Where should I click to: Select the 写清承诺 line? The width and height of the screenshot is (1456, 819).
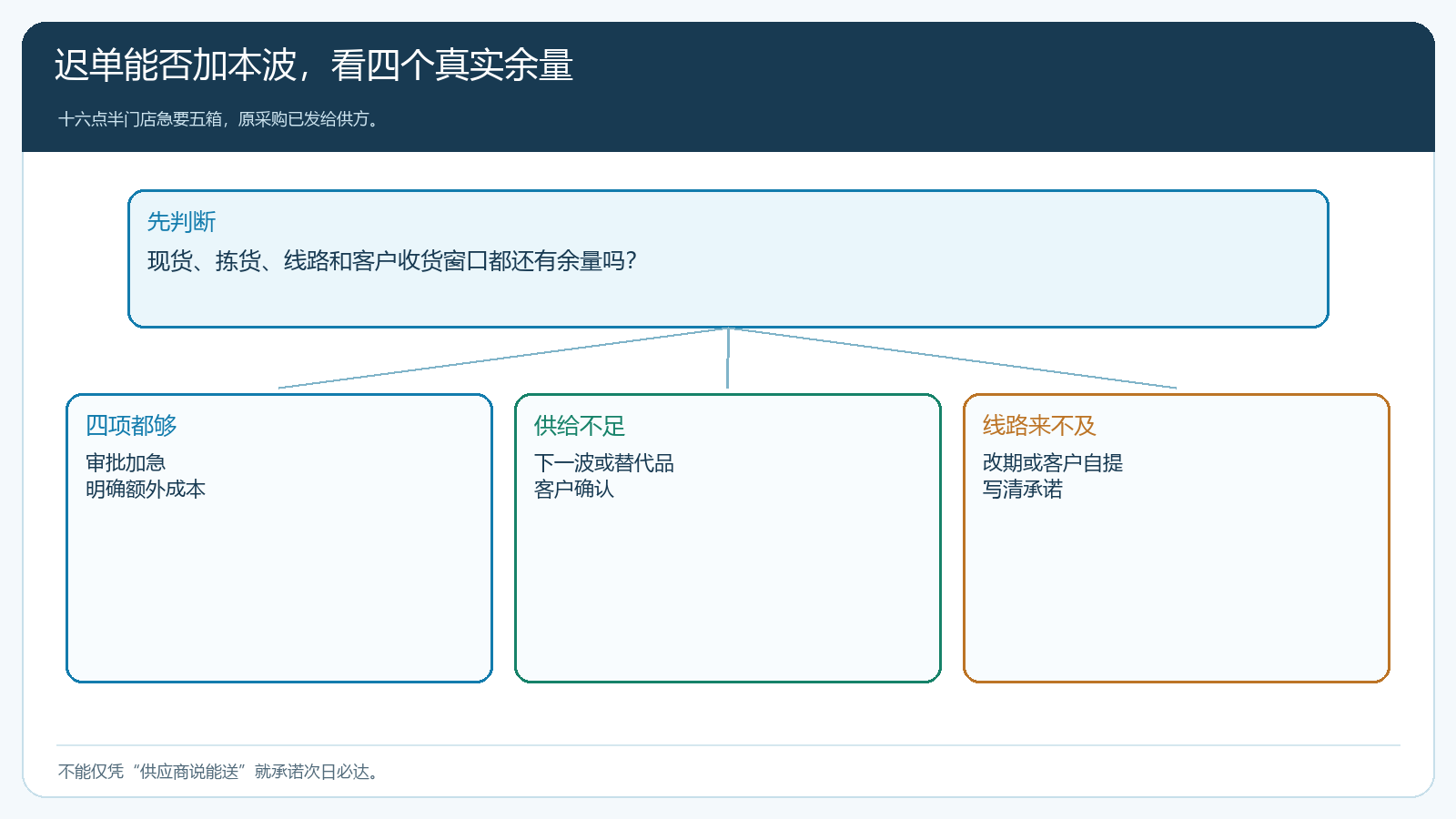(1023, 490)
